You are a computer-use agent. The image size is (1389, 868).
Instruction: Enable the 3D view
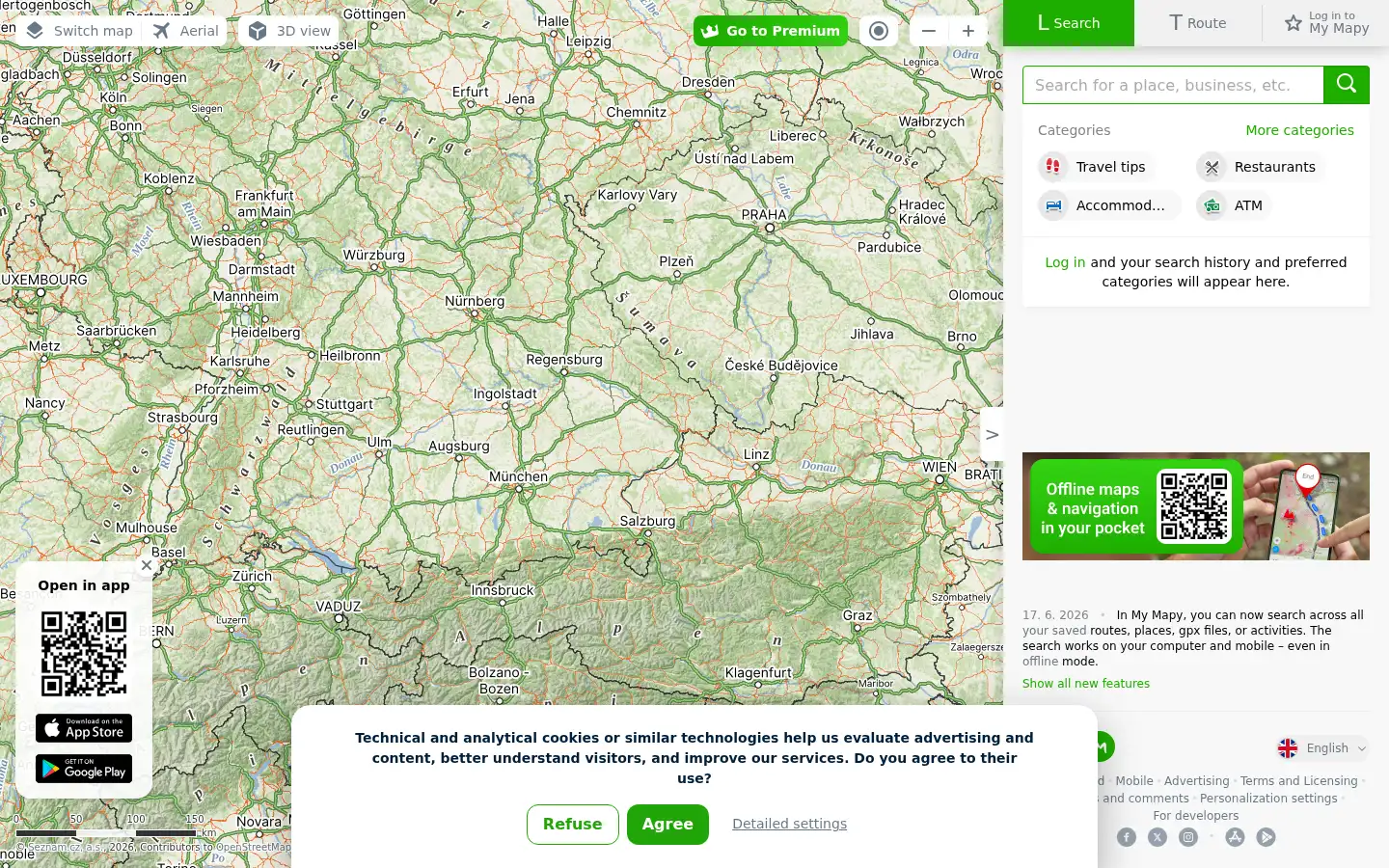point(289,31)
